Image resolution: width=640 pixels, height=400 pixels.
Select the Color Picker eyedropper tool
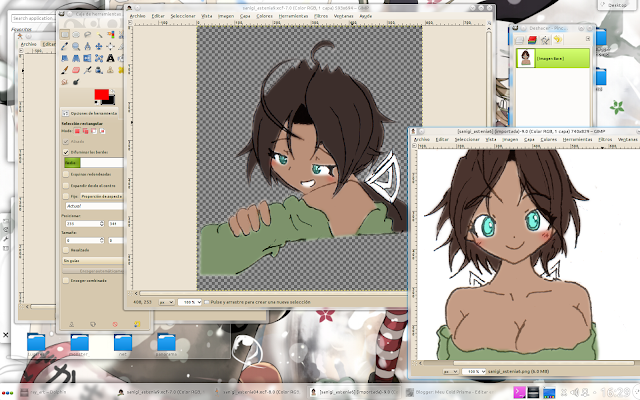(x=64, y=46)
